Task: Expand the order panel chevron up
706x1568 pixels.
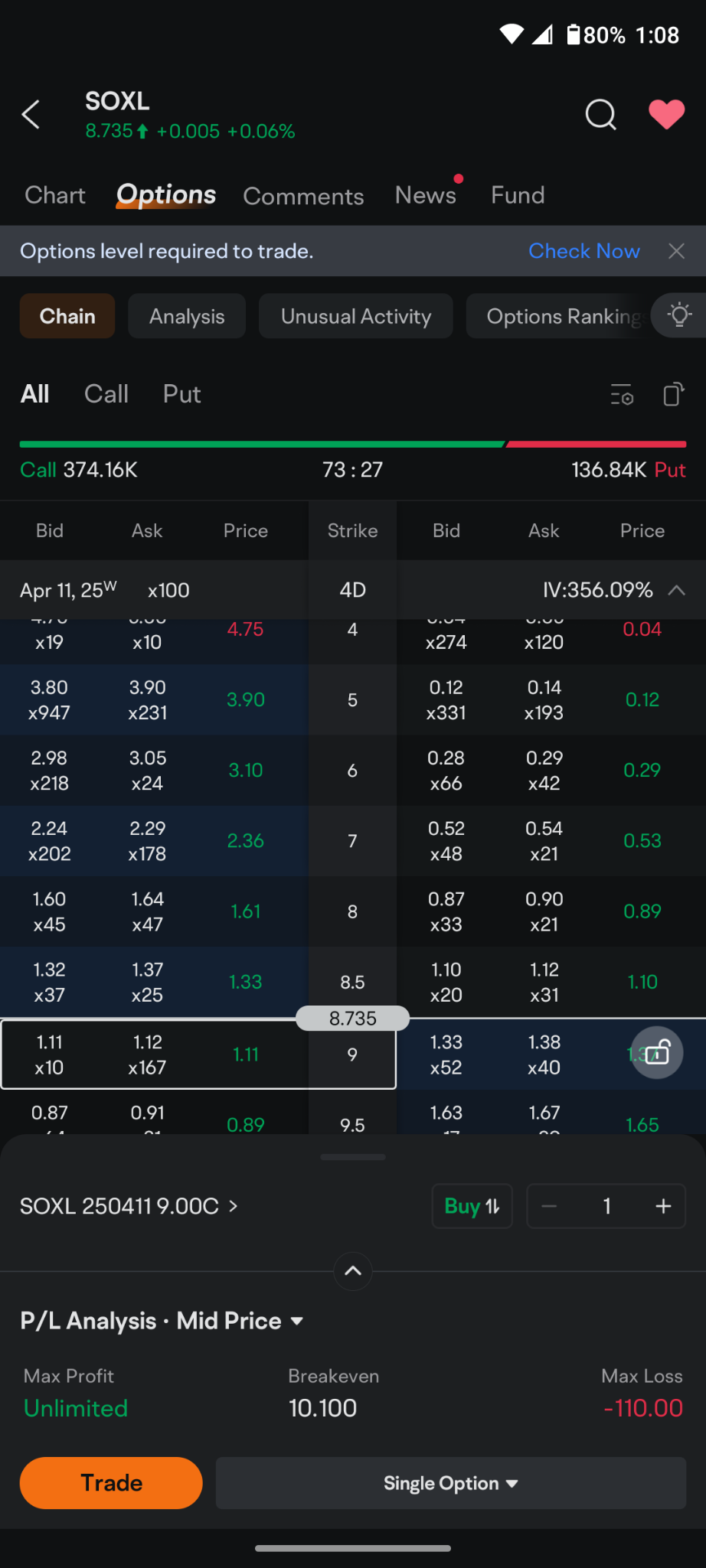Action: (x=353, y=1271)
